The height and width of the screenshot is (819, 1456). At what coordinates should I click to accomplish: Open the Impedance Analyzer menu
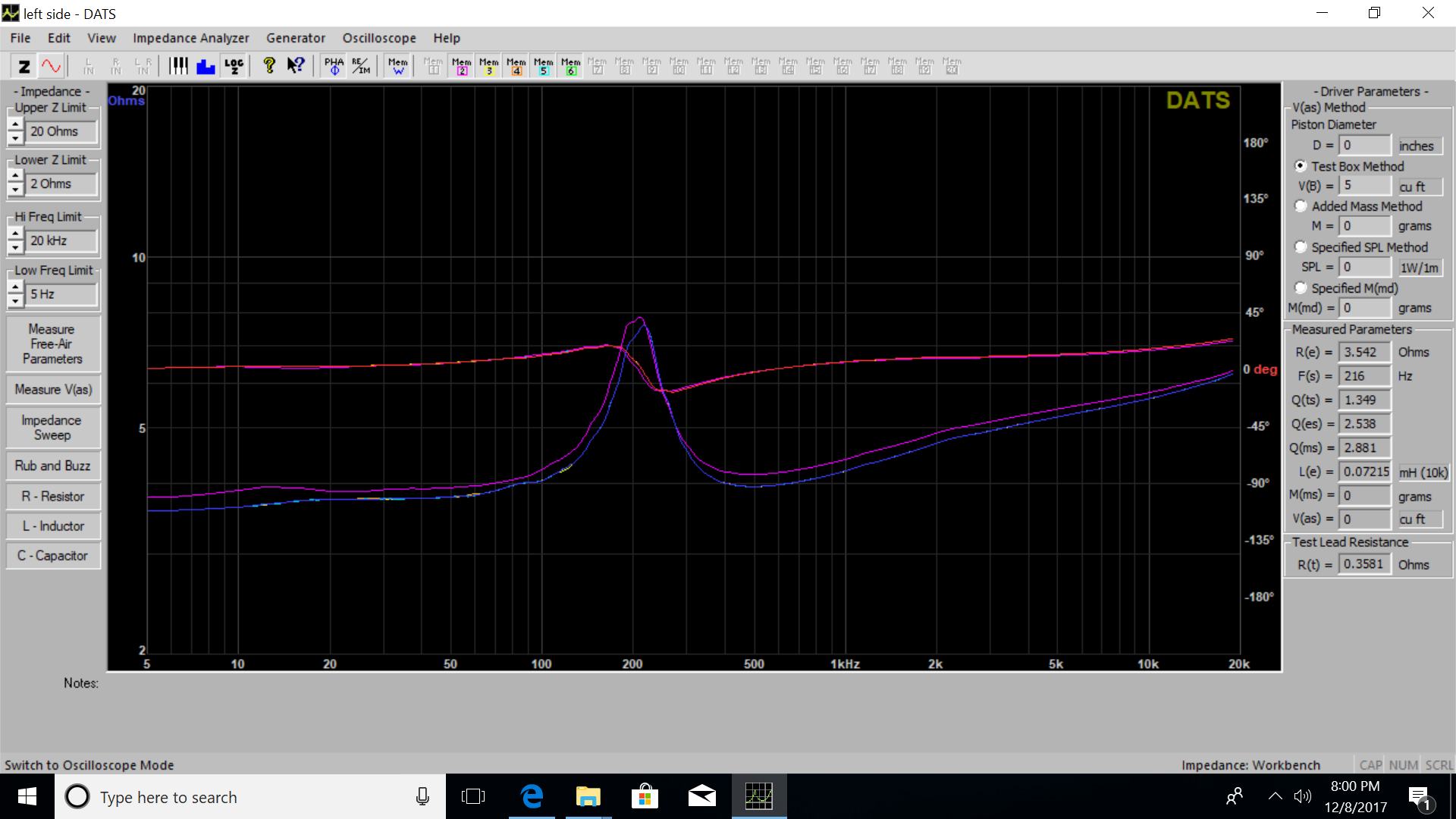190,38
